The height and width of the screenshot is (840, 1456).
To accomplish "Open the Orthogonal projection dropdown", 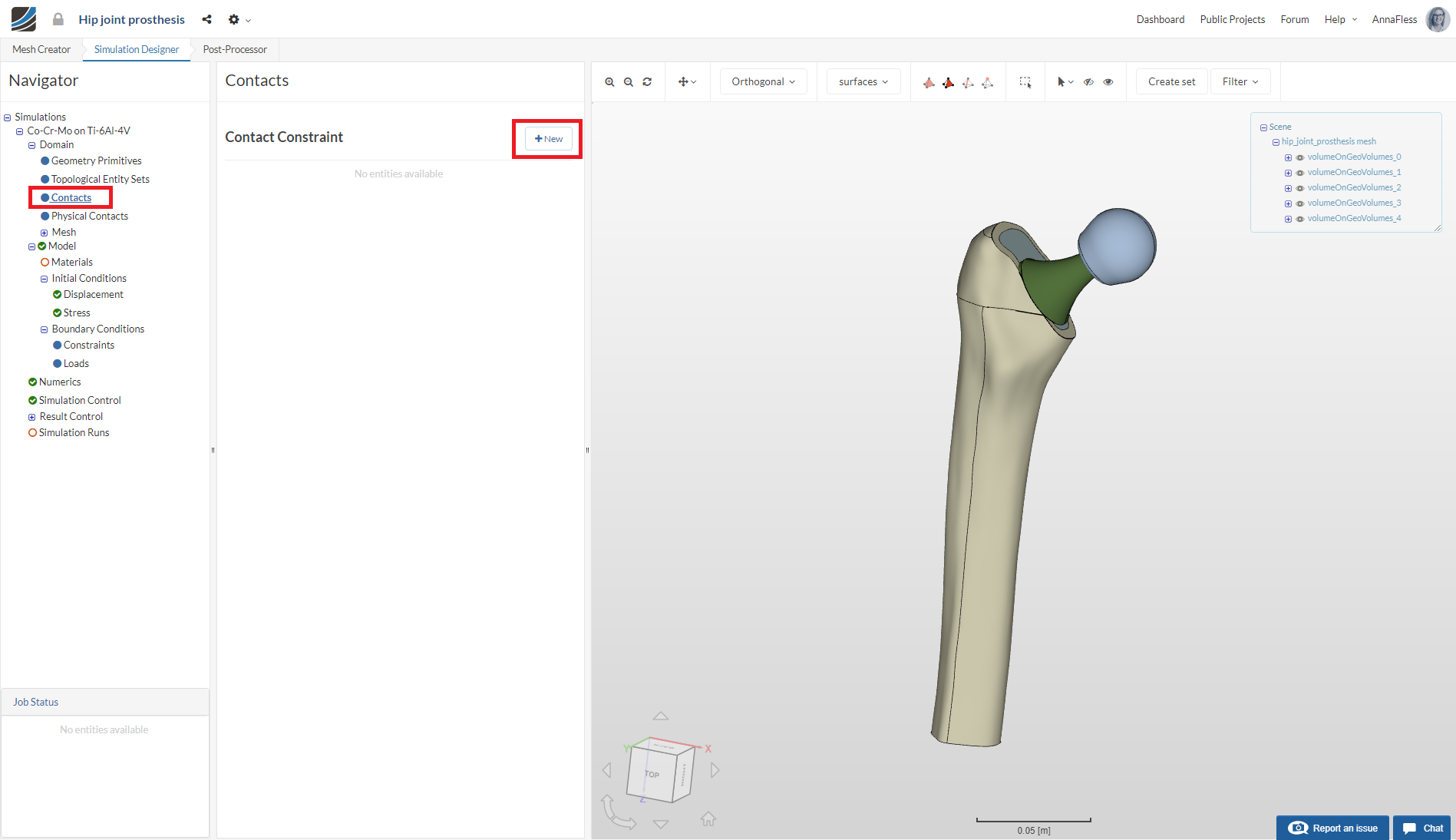I will click(763, 81).
